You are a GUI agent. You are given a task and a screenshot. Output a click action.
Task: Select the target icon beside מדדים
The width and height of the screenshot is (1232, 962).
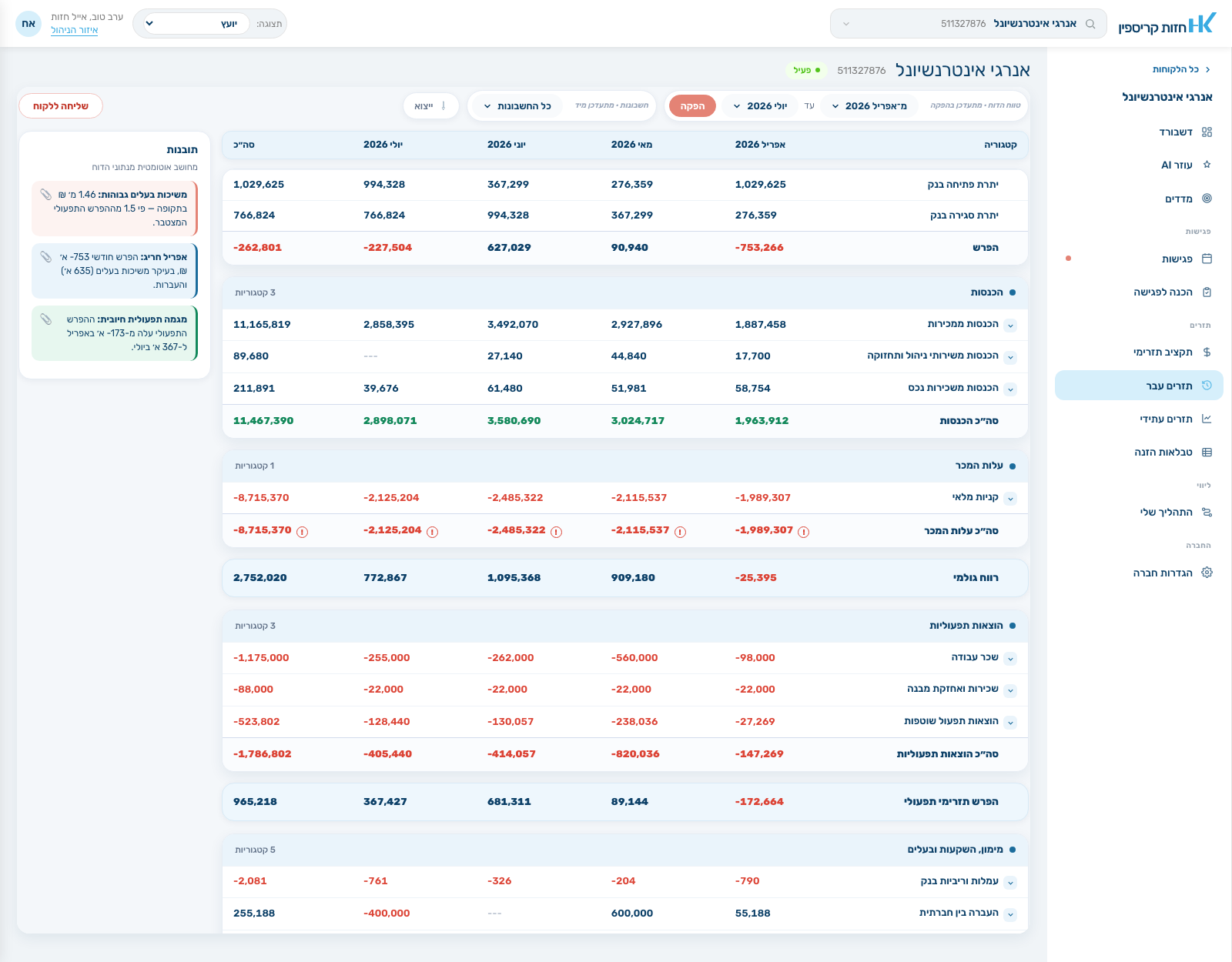coord(1207,199)
